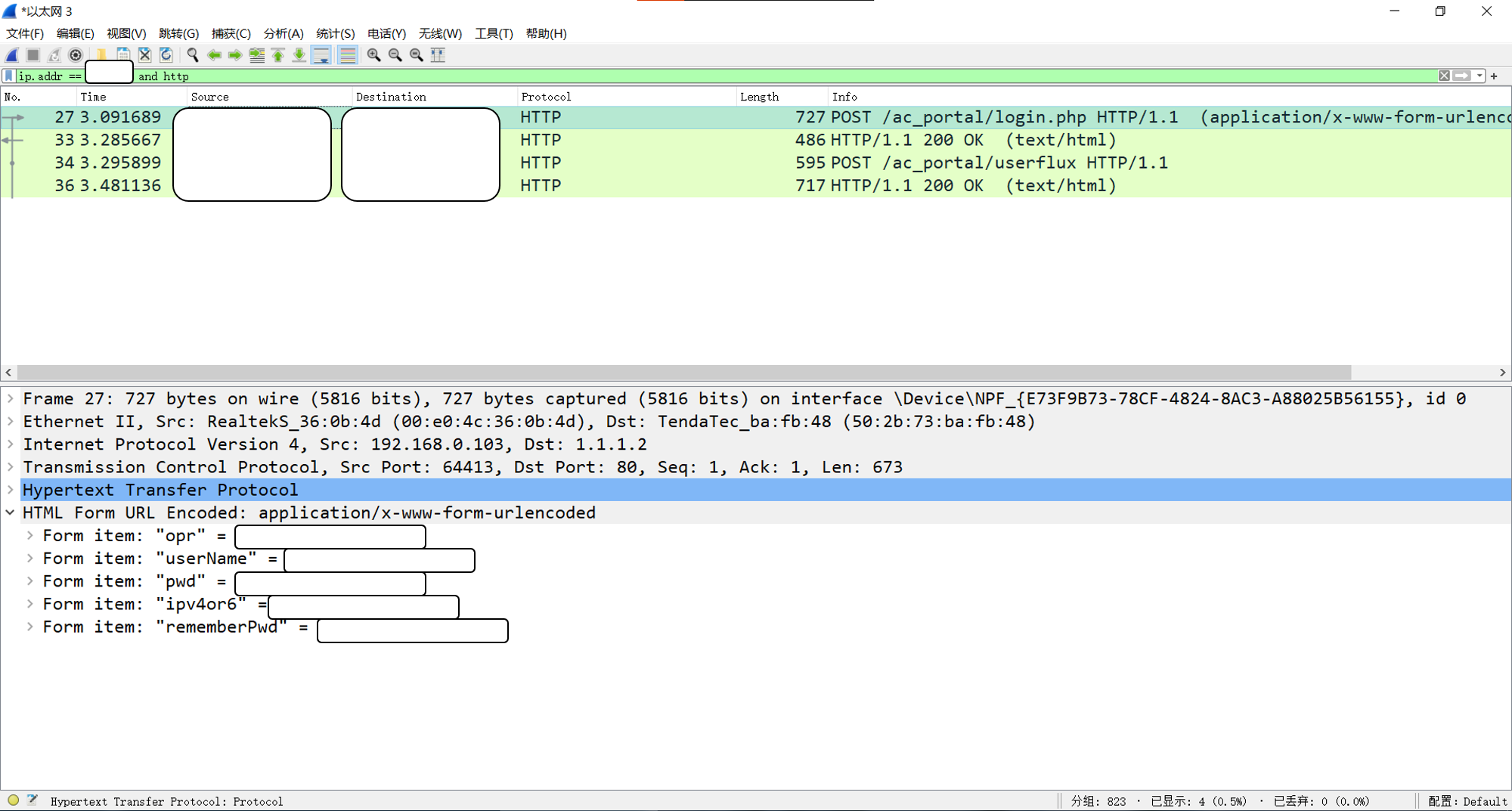Expand the Frame 27 details
The image size is (1512, 811).
(11, 398)
